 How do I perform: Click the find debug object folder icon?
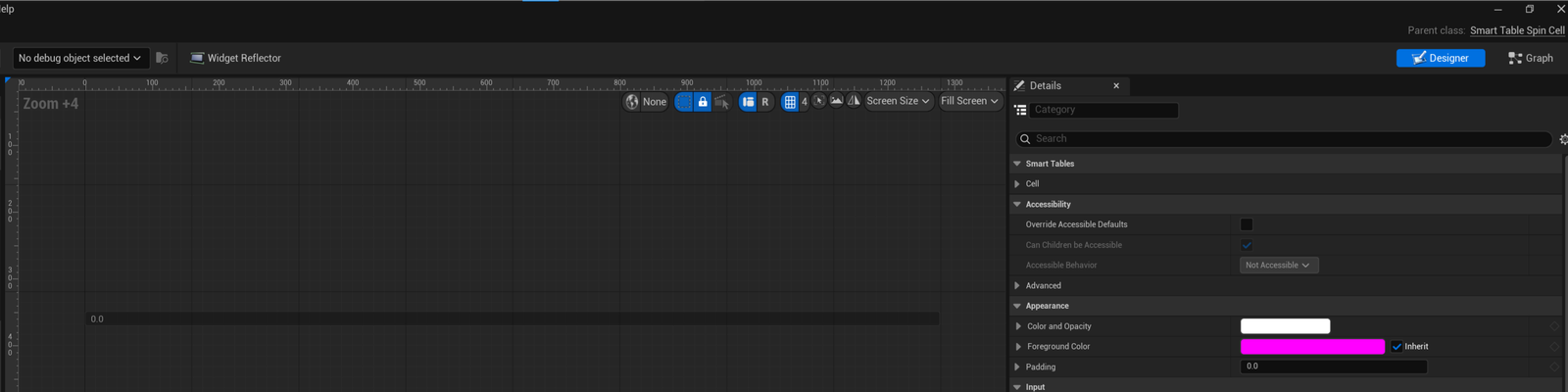click(x=162, y=58)
